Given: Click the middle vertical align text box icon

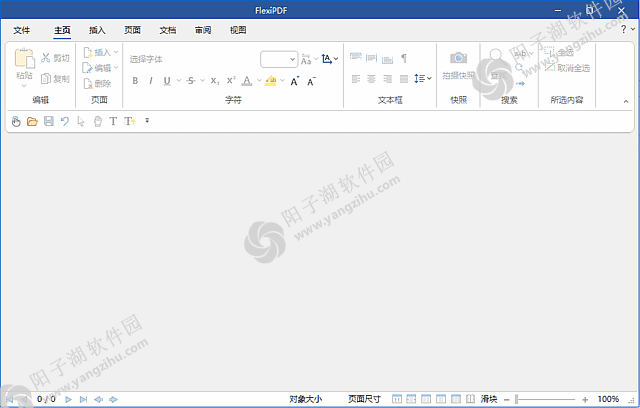Looking at the screenshot, I should 371,58.
